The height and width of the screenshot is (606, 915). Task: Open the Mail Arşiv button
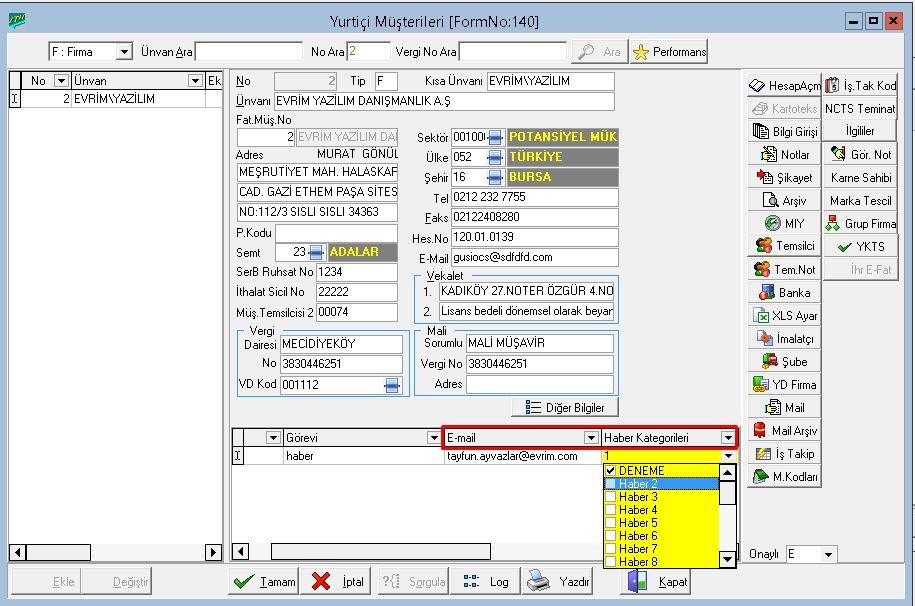click(784, 431)
